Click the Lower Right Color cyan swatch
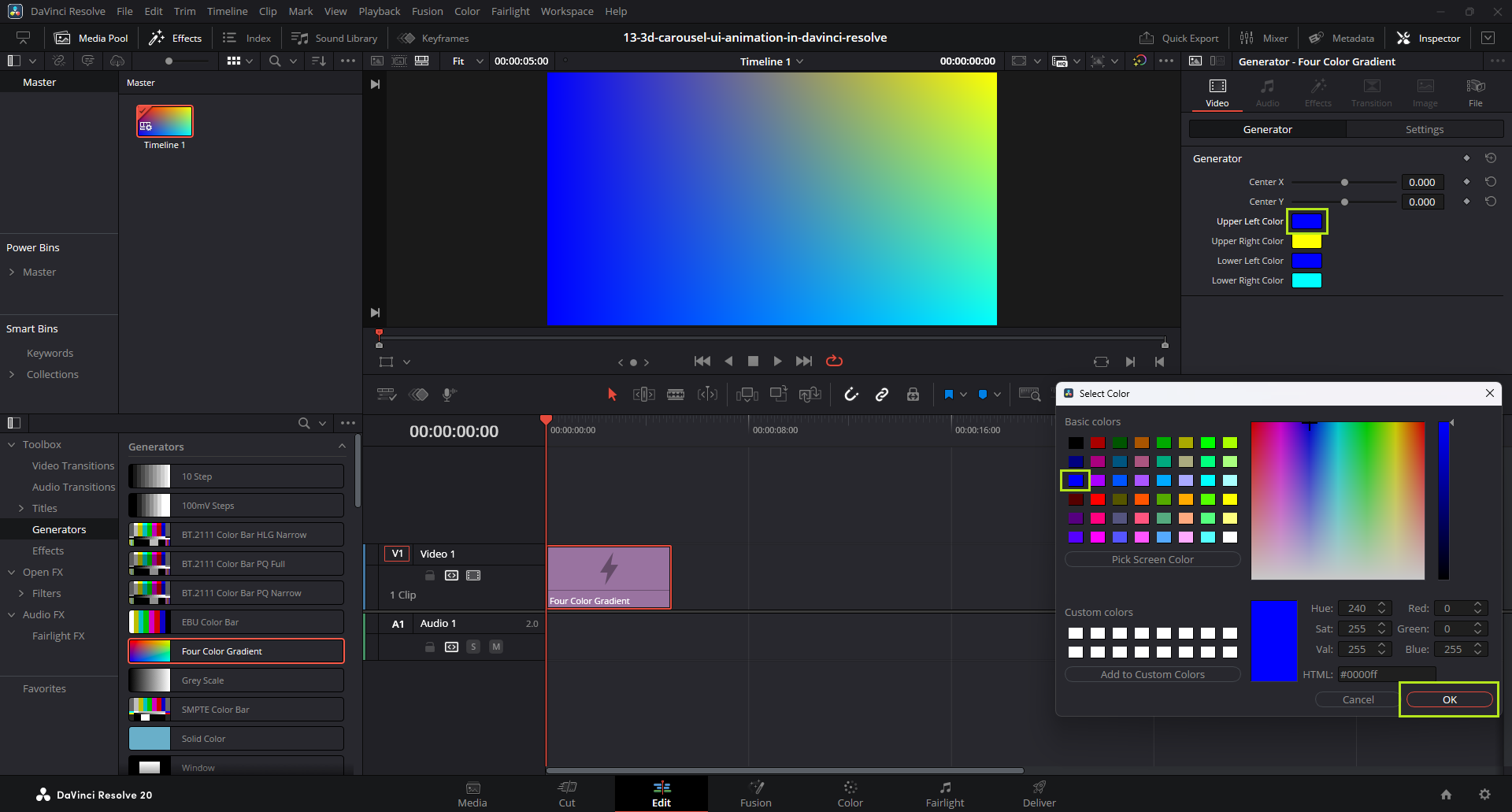 1306,280
